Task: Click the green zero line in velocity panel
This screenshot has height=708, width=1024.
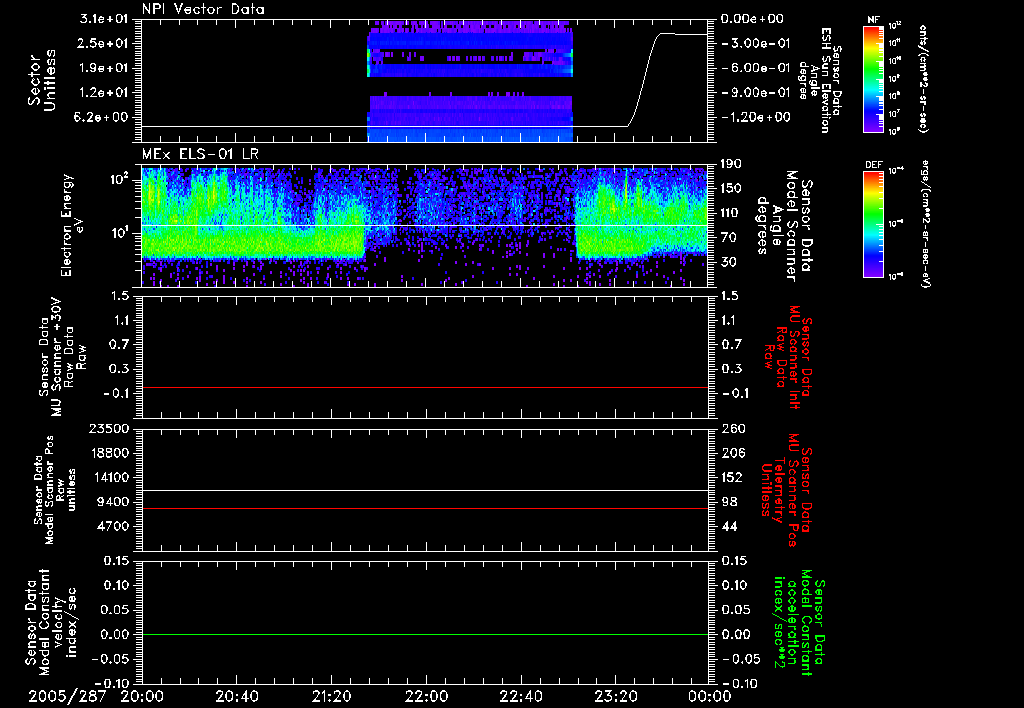Action: (424, 634)
